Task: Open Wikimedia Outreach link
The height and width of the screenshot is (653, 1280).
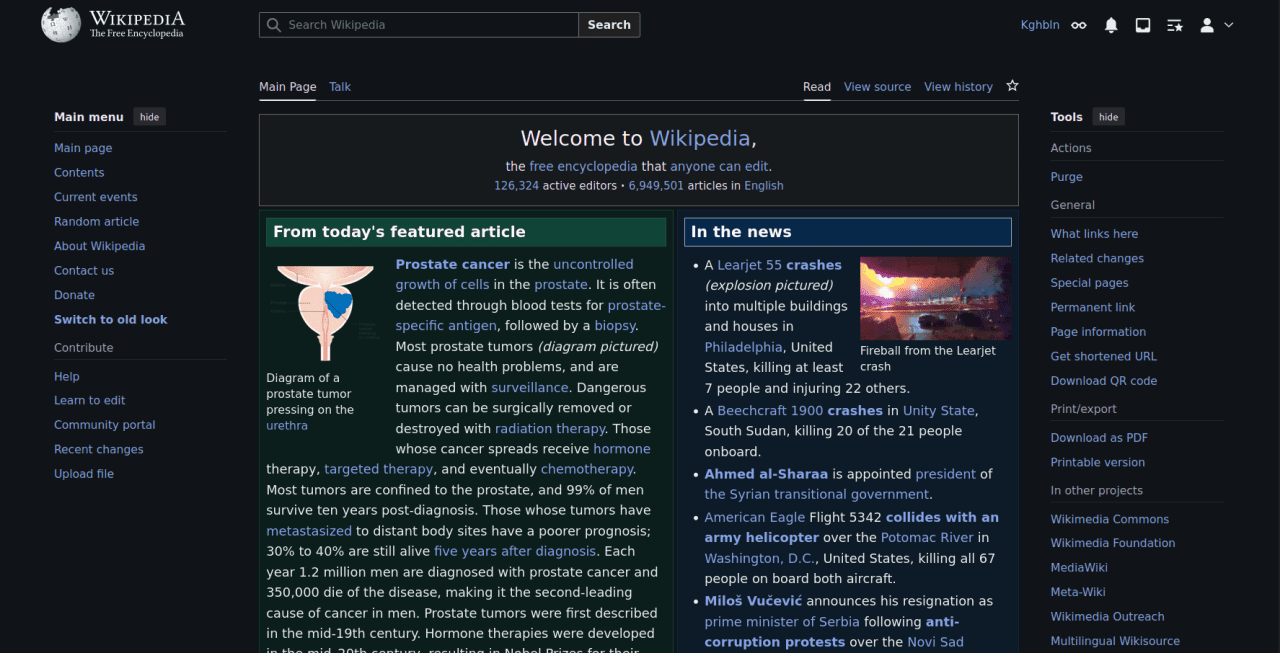Action: 1107,617
